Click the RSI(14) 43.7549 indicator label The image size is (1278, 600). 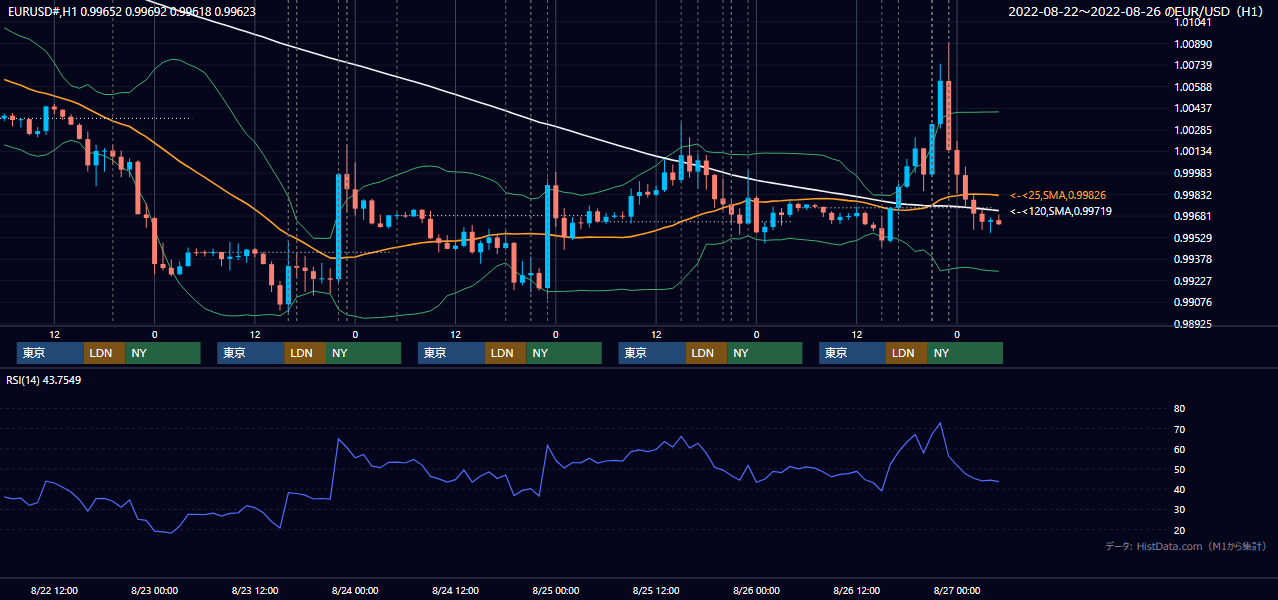[x=44, y=380]
